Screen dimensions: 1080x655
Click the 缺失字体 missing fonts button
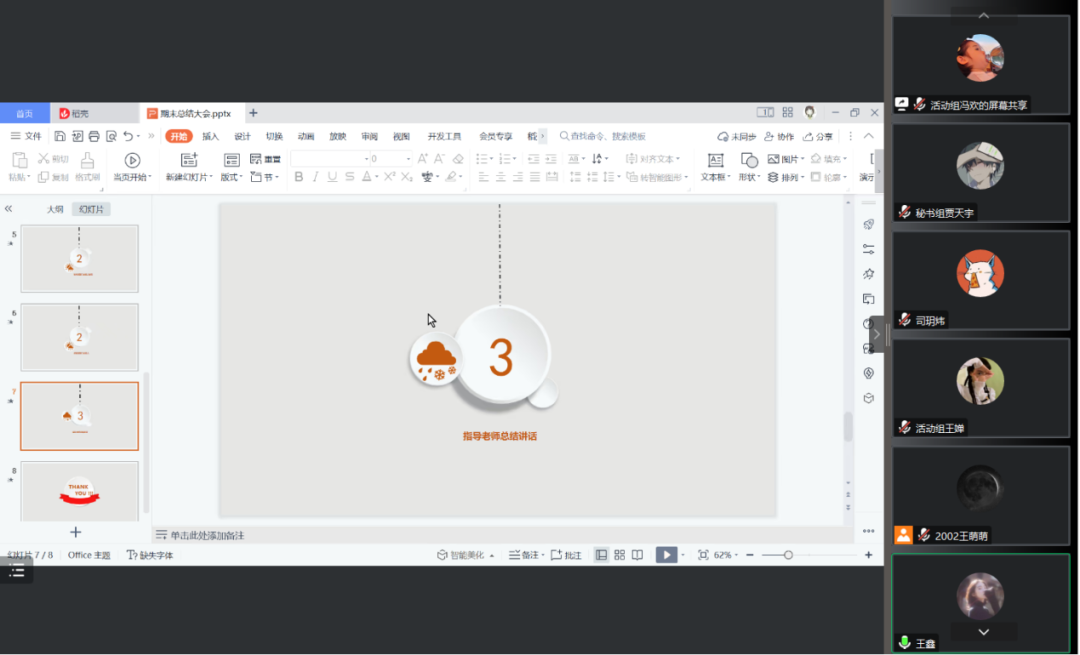pyautogui.click(x=149, y=555)
